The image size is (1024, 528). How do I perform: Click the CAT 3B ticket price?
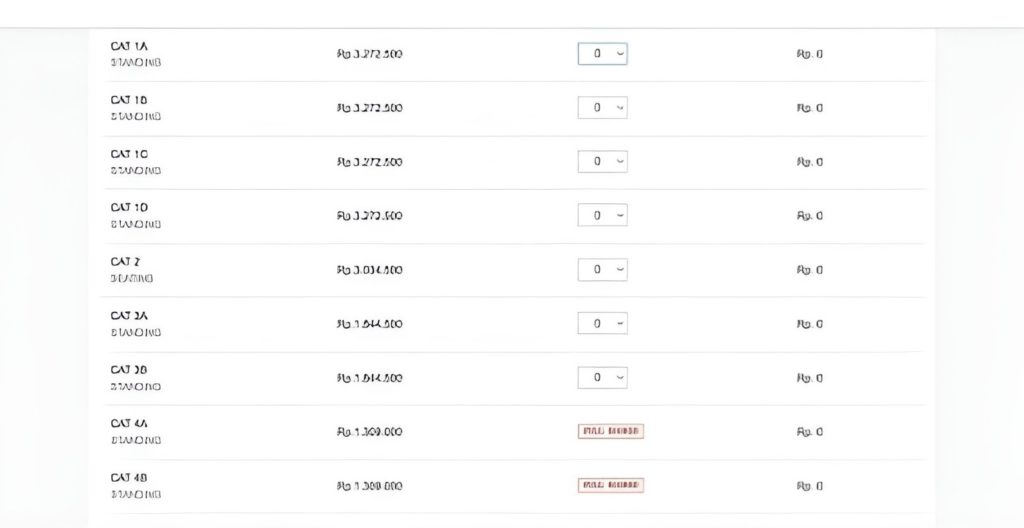(x=369, y=378)
